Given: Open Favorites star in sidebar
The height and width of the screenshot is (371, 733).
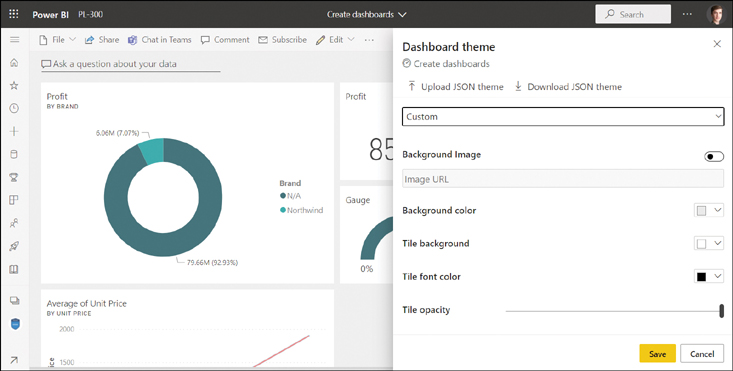Looking at the screenshot, I should (14, 86).
